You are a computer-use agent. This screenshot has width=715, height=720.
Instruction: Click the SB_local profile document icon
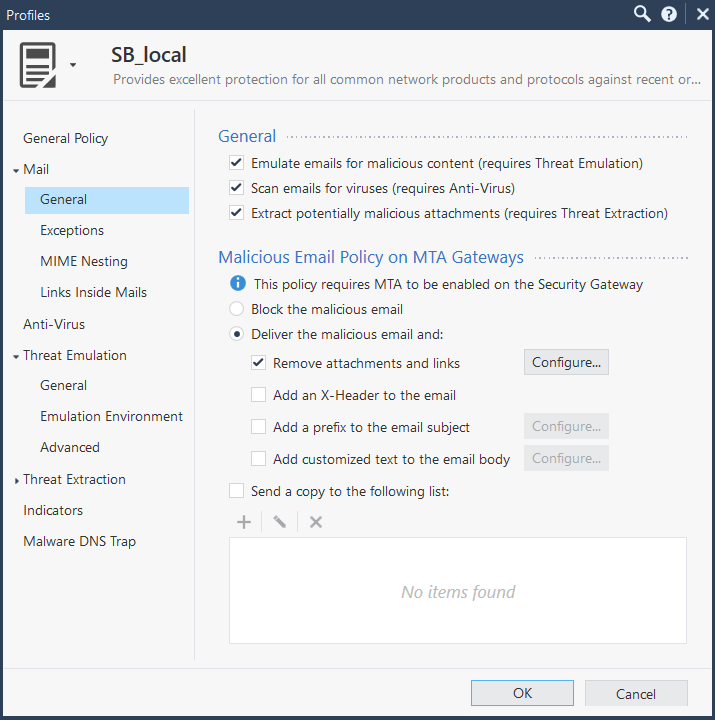pos(38,65)
